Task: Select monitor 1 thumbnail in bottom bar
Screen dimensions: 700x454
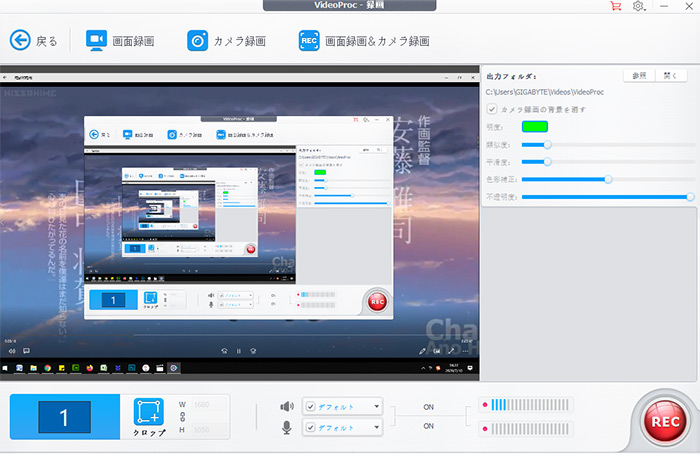Action: point(64,417)
